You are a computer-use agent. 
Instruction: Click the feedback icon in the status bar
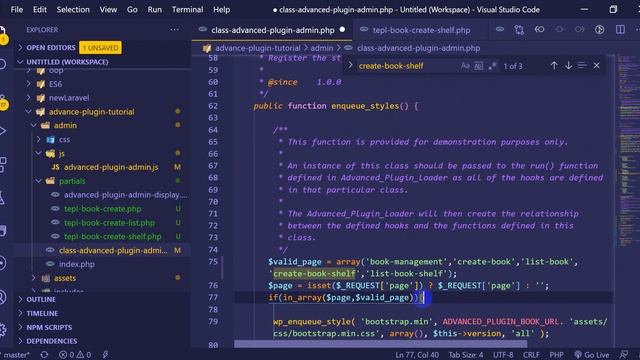(624, 355)
